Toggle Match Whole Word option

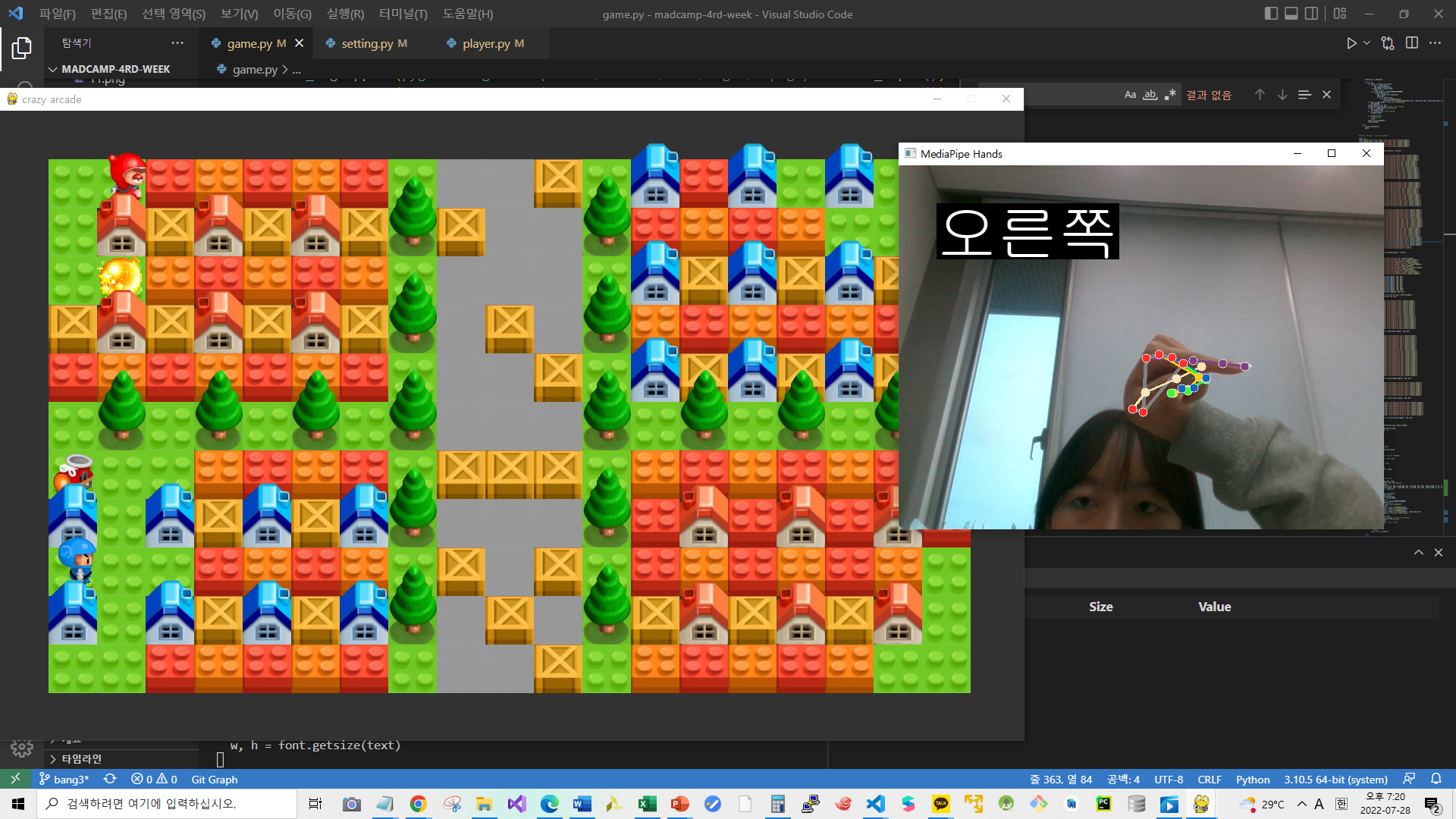(x=1150, y=95)
